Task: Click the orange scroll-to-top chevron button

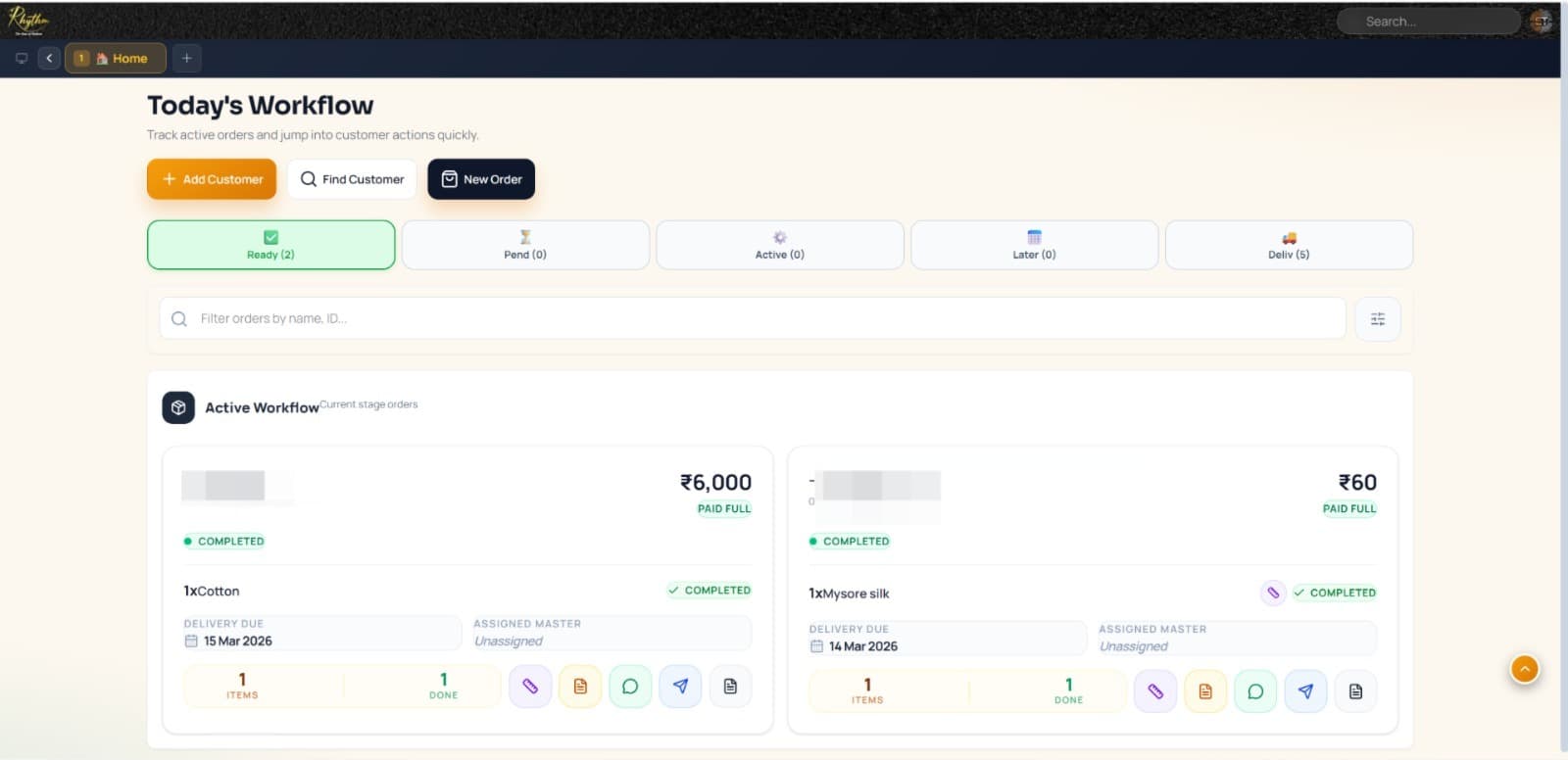Action: [1524, 669]
